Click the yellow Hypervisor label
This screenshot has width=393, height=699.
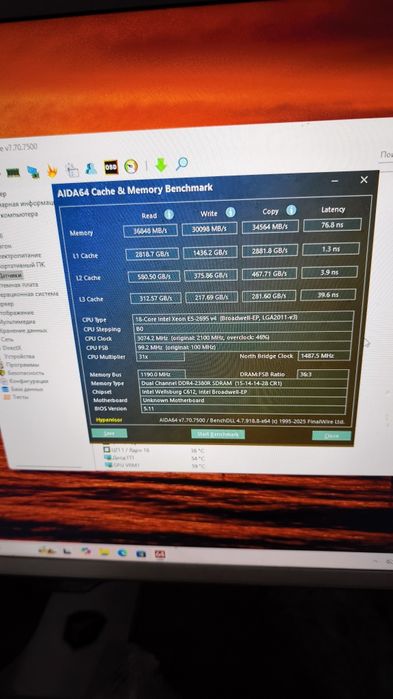coord(109,420)
